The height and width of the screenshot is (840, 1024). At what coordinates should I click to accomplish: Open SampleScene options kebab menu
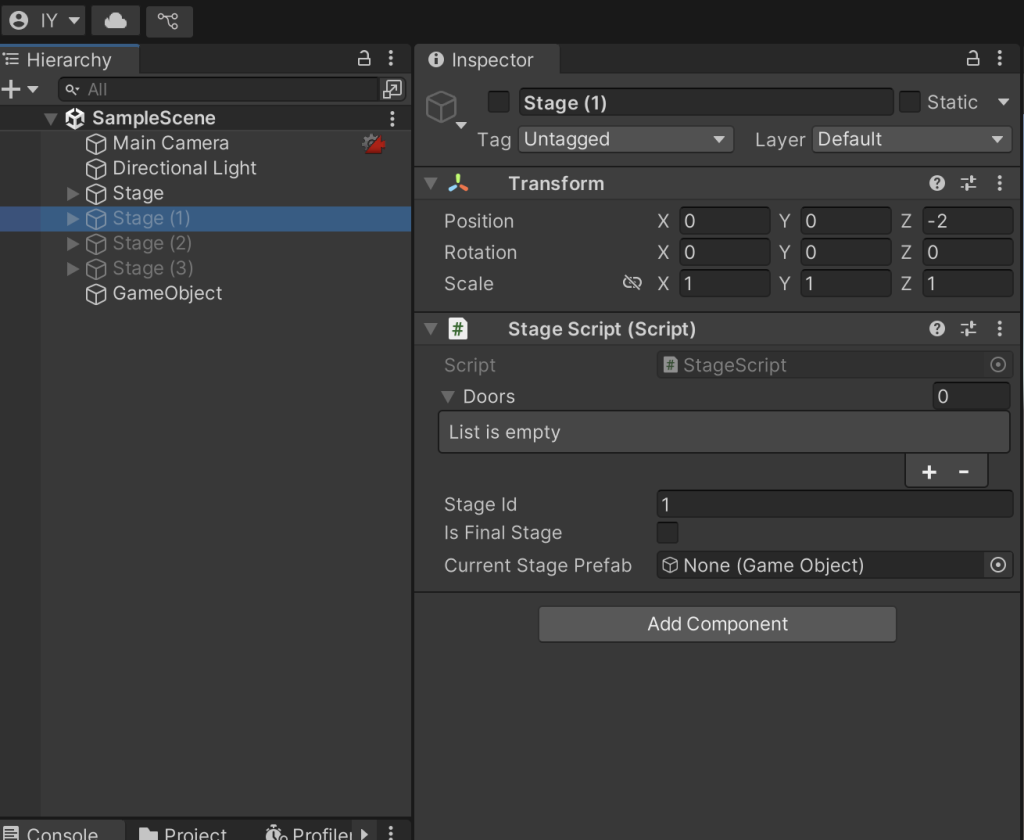coord(392,118)
